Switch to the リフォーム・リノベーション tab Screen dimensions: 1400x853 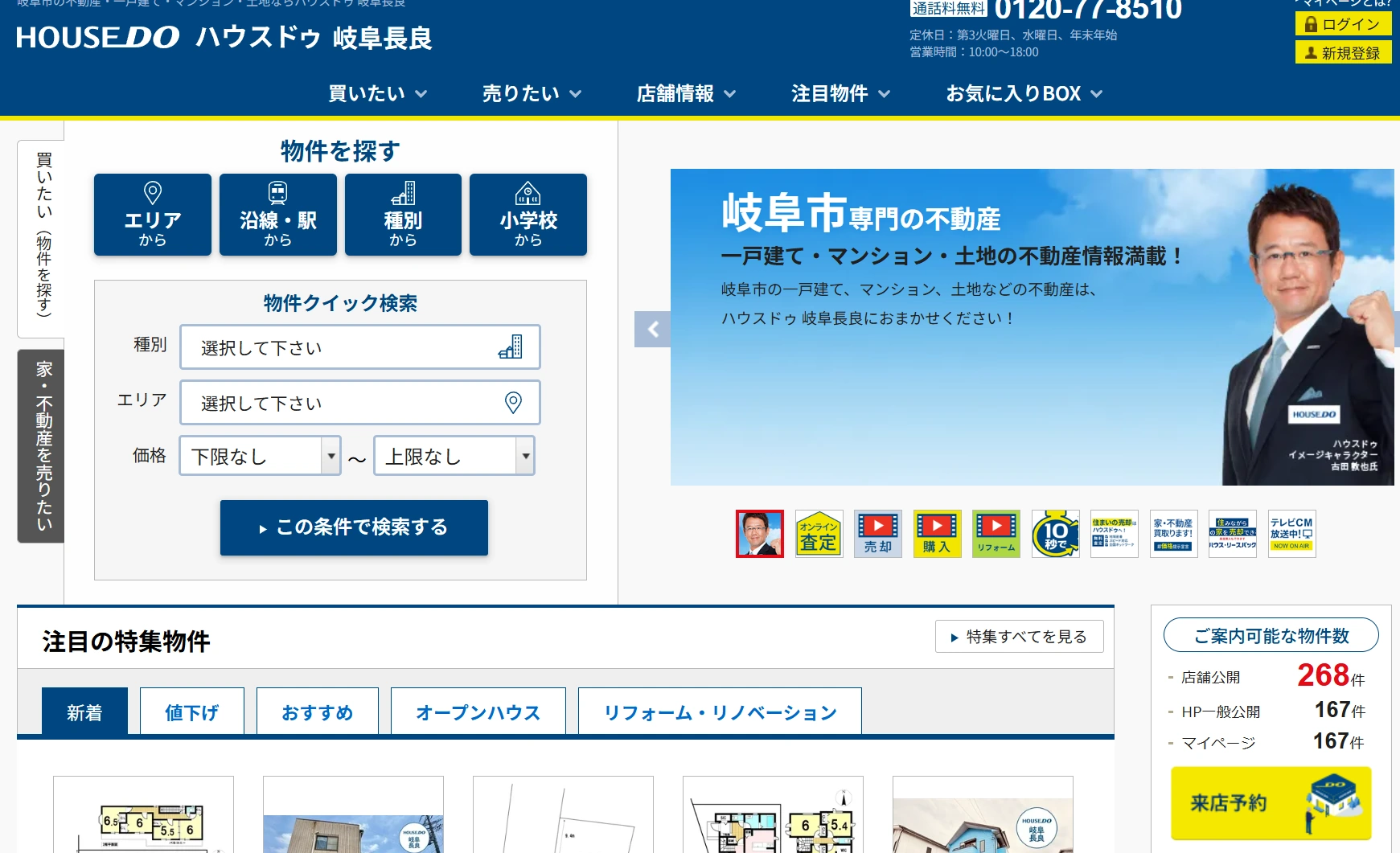click(720, 712)
